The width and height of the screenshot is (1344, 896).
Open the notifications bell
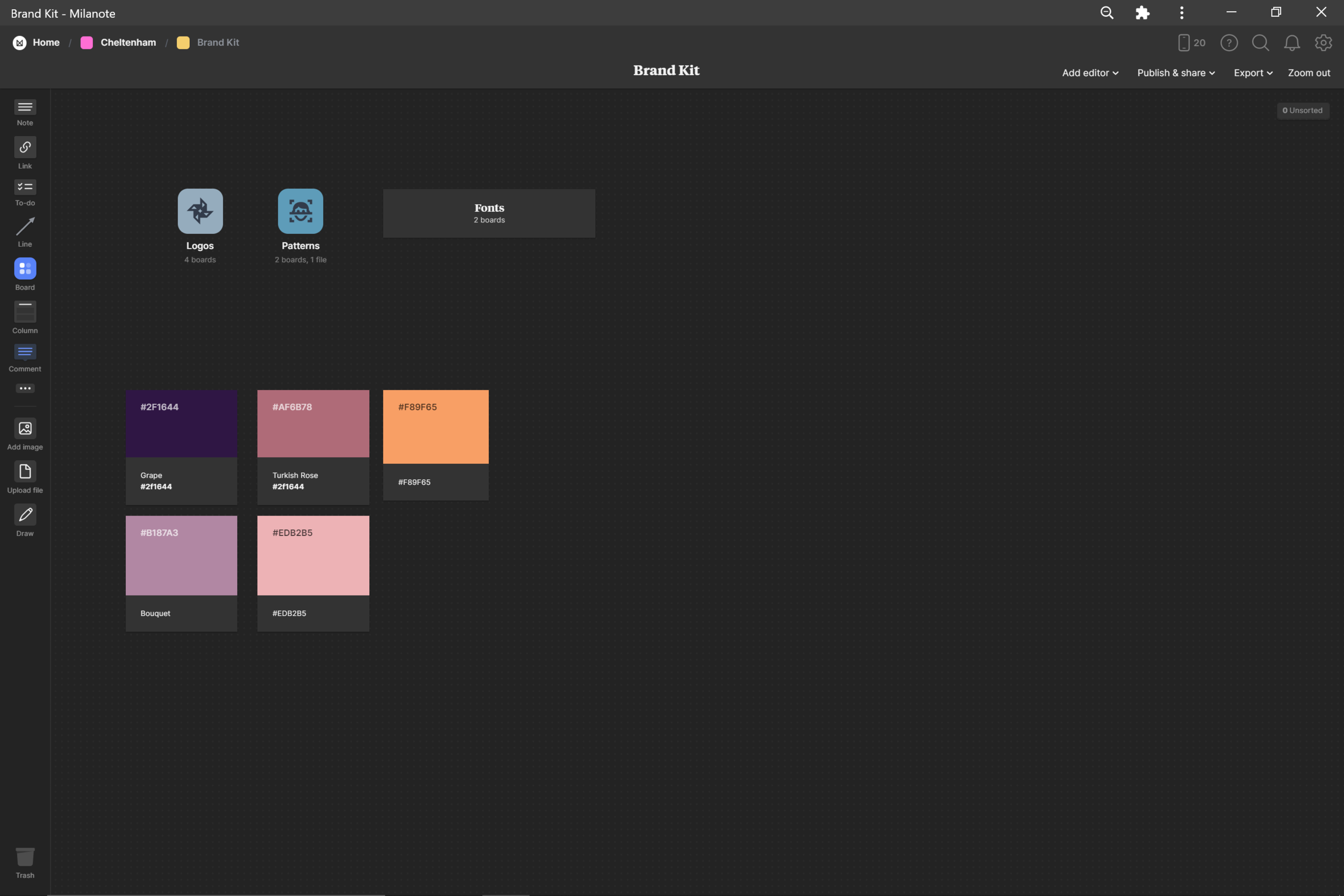[1291, 43]
